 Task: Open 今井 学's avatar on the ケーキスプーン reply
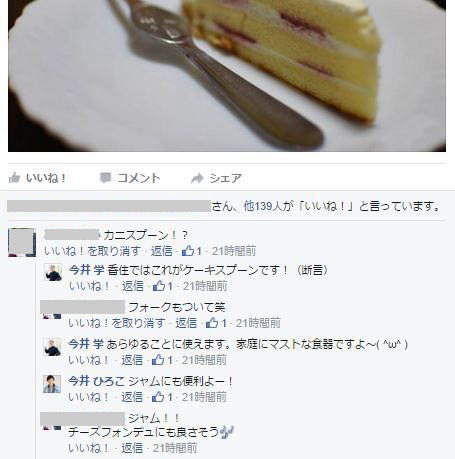(x=53, y=272)
